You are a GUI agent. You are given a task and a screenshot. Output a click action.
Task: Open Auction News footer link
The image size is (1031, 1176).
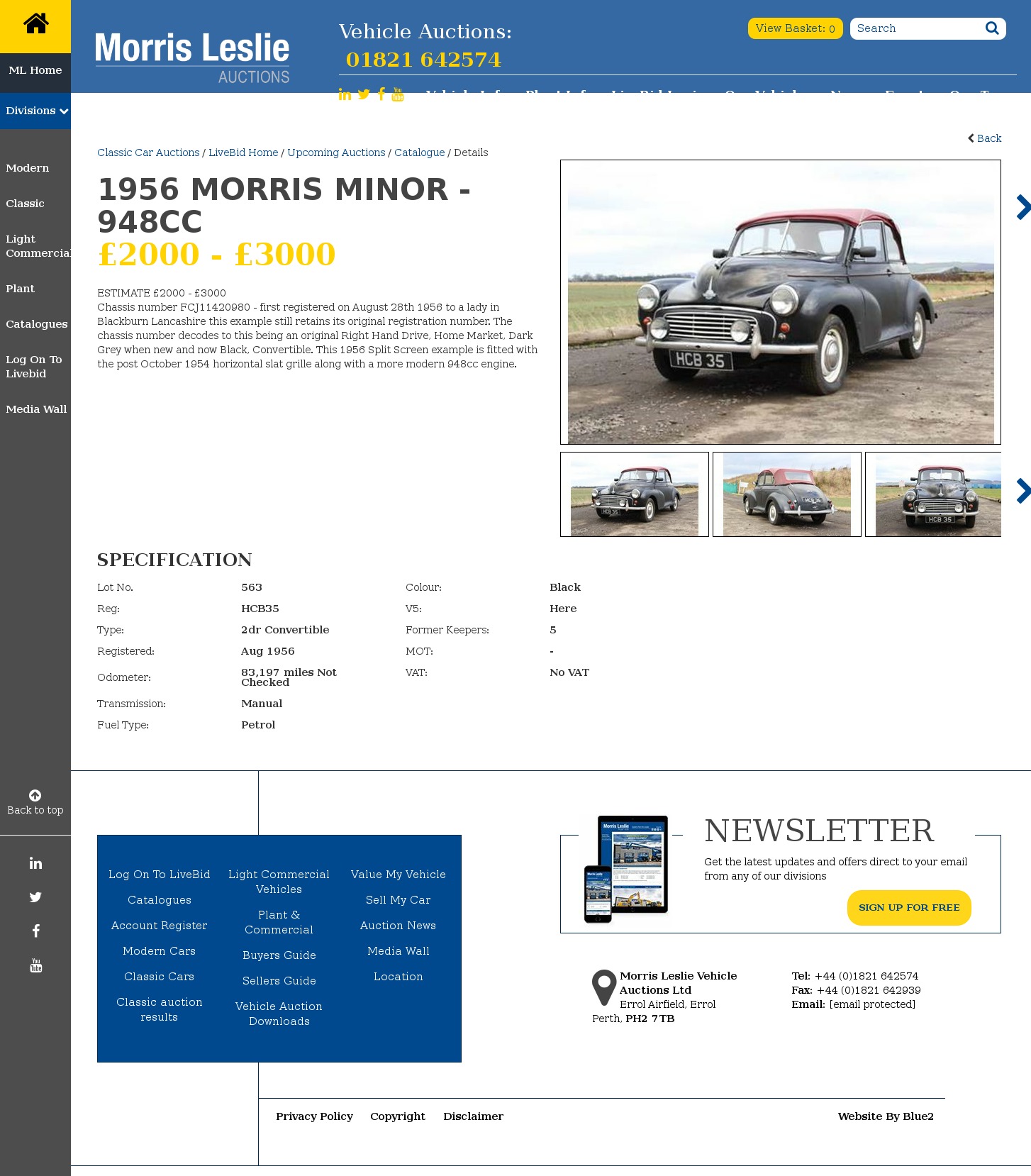coord(399,926)
